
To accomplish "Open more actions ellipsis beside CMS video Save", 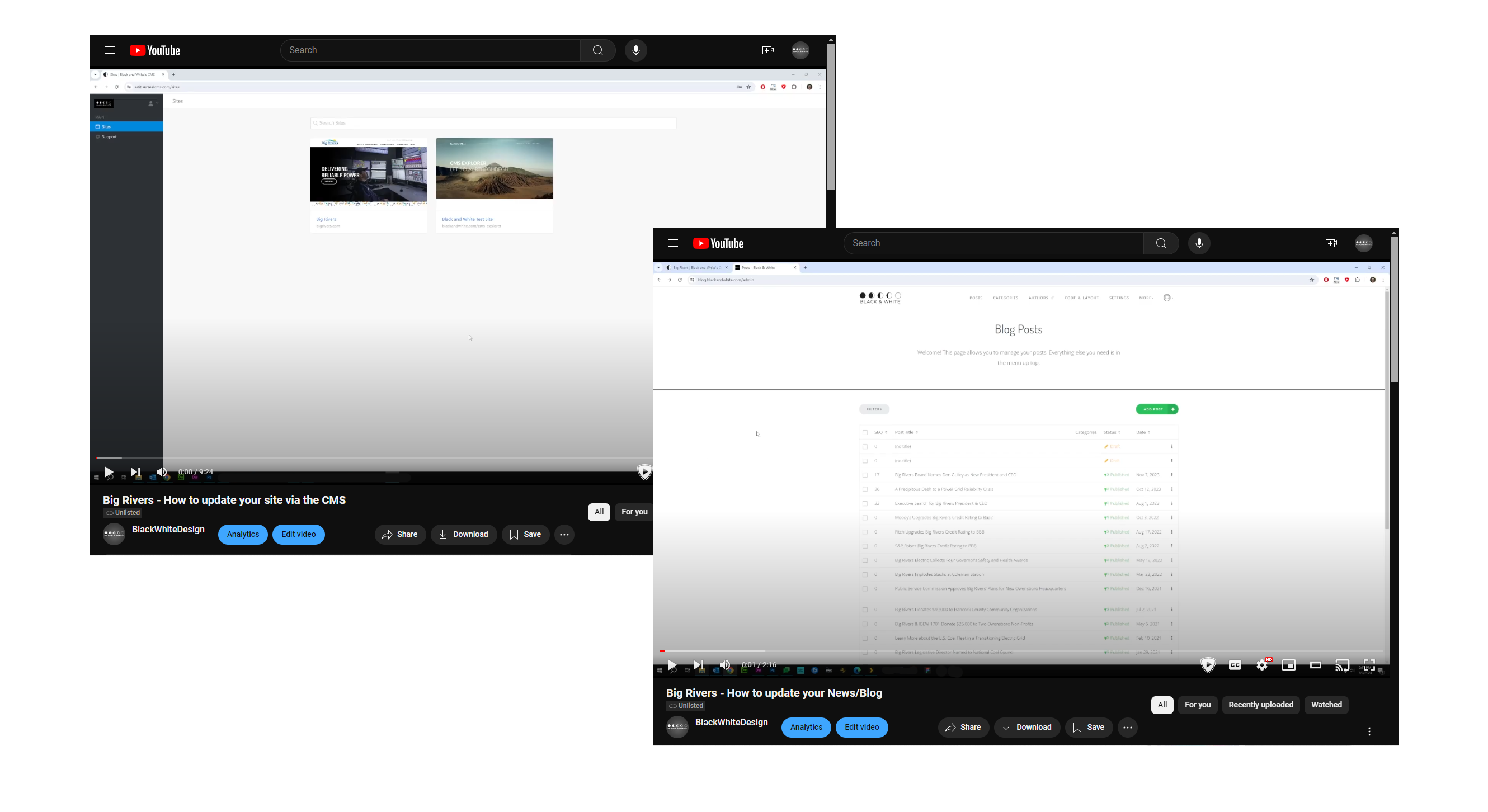I will (564, 535).
